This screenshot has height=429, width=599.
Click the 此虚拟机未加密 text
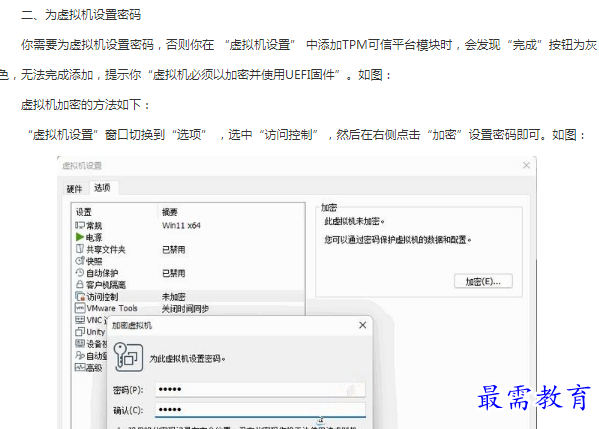tap(354, 221)
